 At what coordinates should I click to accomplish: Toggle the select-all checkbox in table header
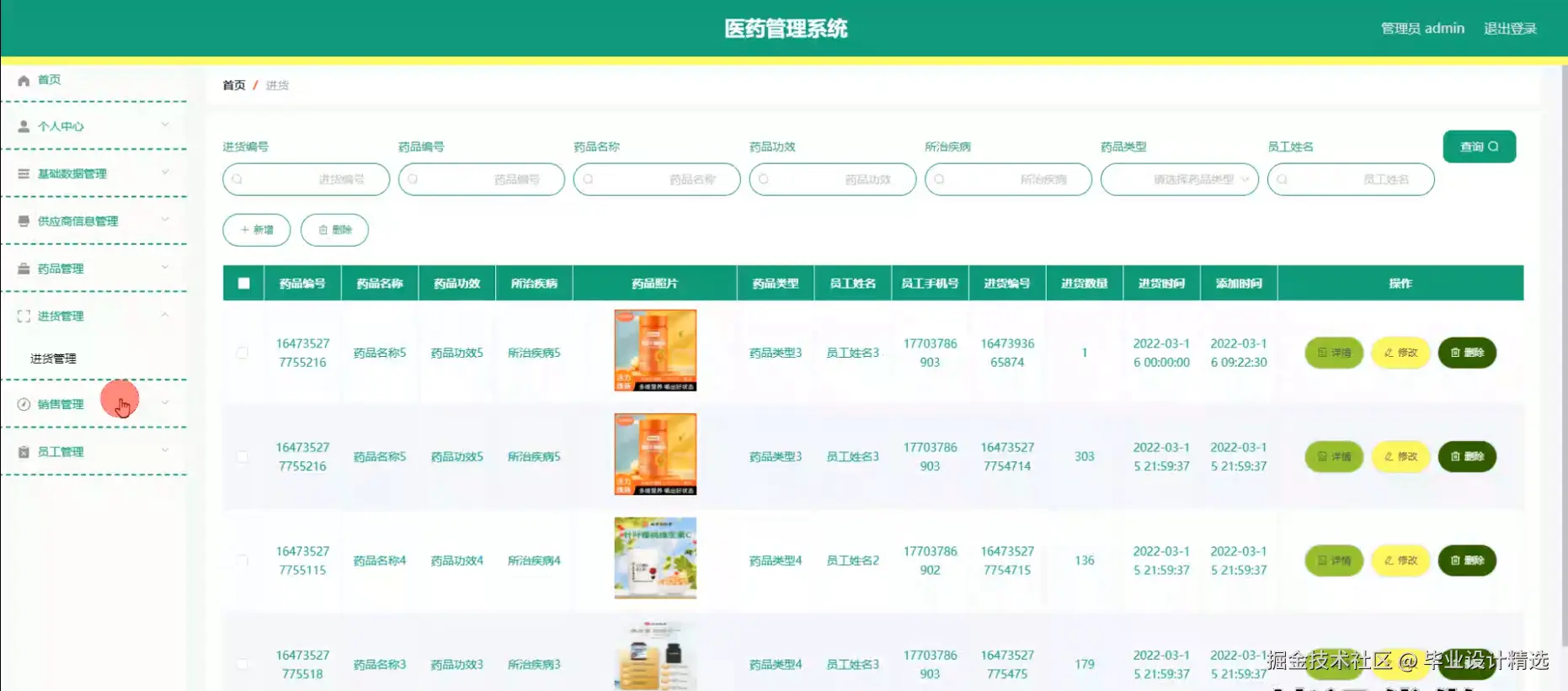[243, 284]
